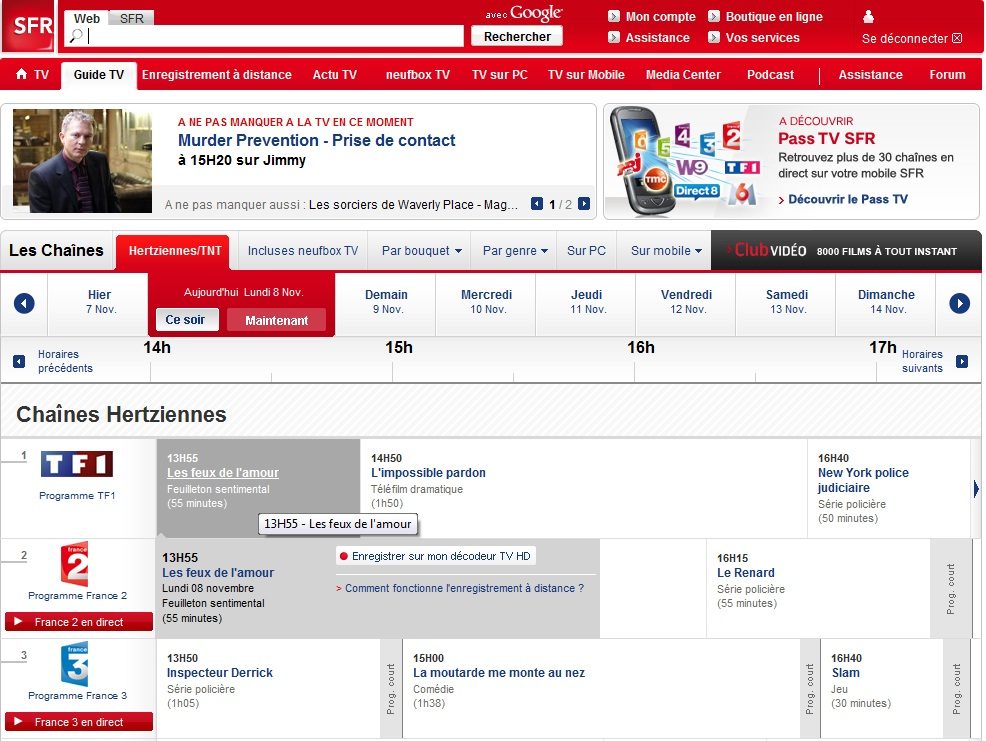
Task: Select the Web search tab
Action: pos(87,18)
